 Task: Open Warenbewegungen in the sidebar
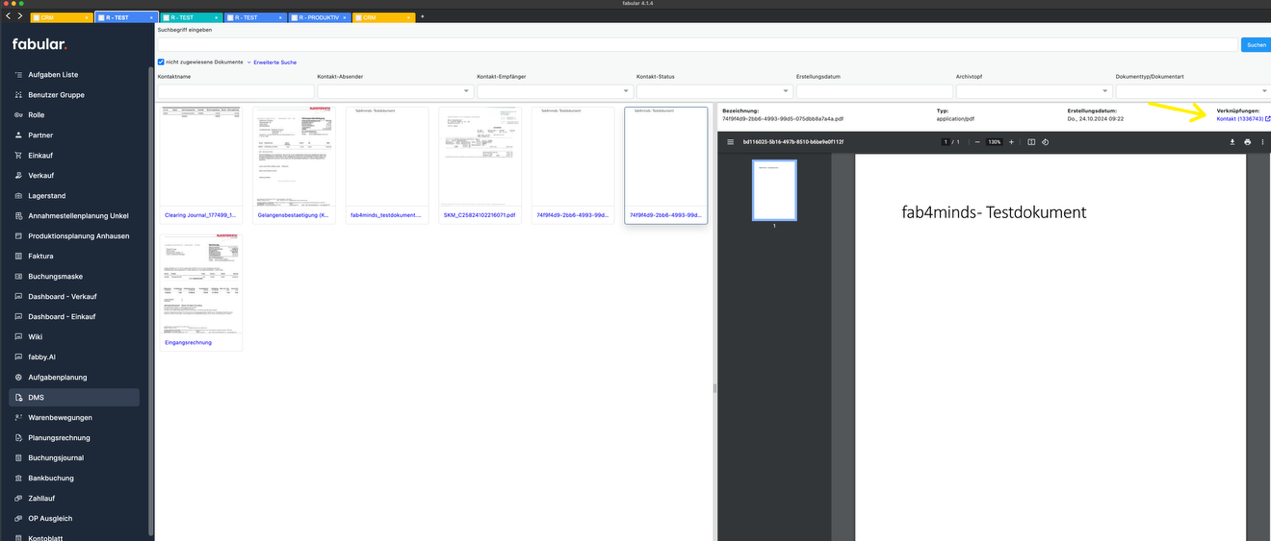(x=74, y=417)
